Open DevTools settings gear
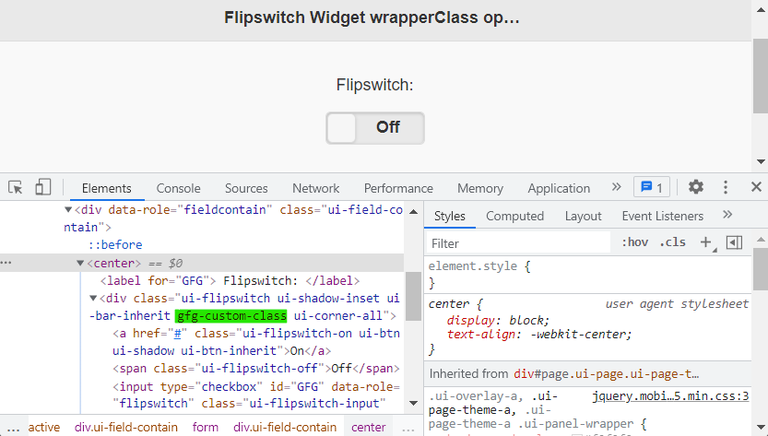The image size is (768, 436). pyautogui.click(x=696, y=187)
